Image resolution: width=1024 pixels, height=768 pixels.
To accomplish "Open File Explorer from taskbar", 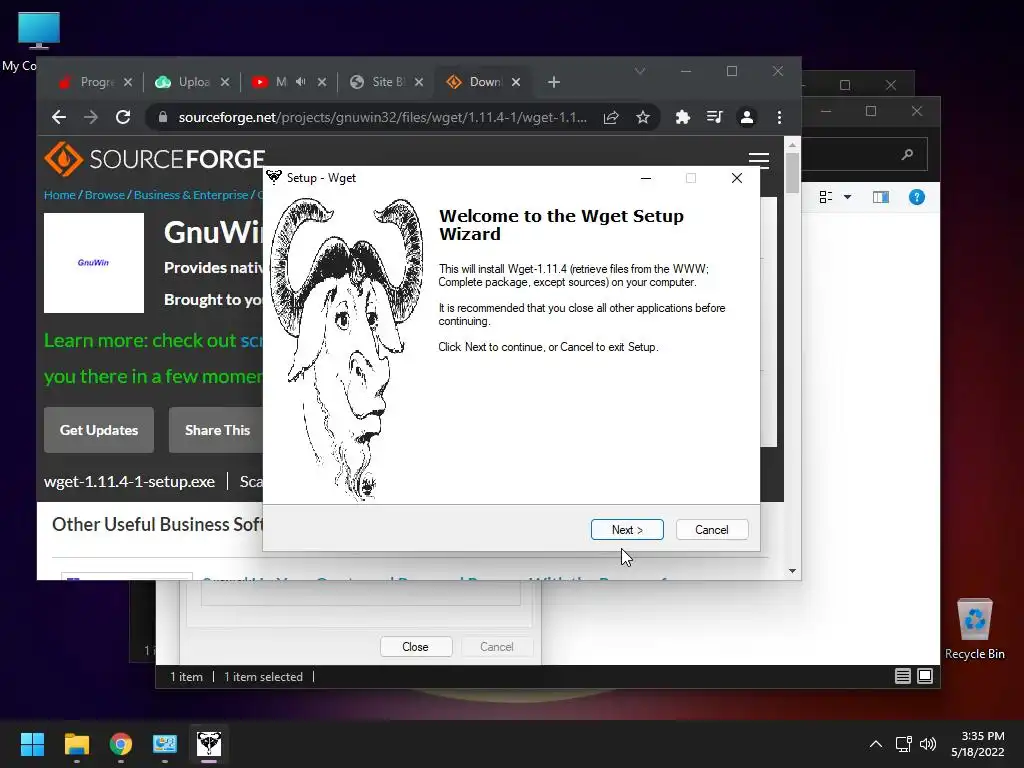I will coord(76,744).
